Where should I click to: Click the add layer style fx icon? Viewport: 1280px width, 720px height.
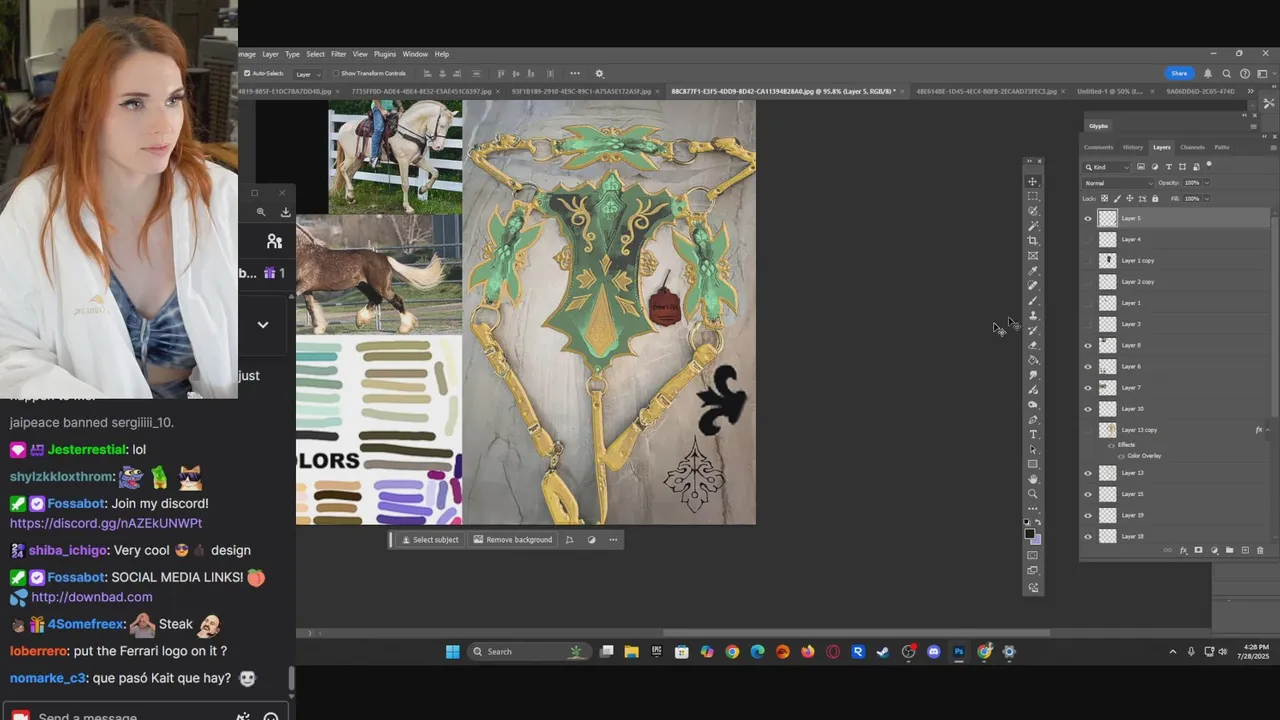pyautogui.click(x=1183, y=550)
